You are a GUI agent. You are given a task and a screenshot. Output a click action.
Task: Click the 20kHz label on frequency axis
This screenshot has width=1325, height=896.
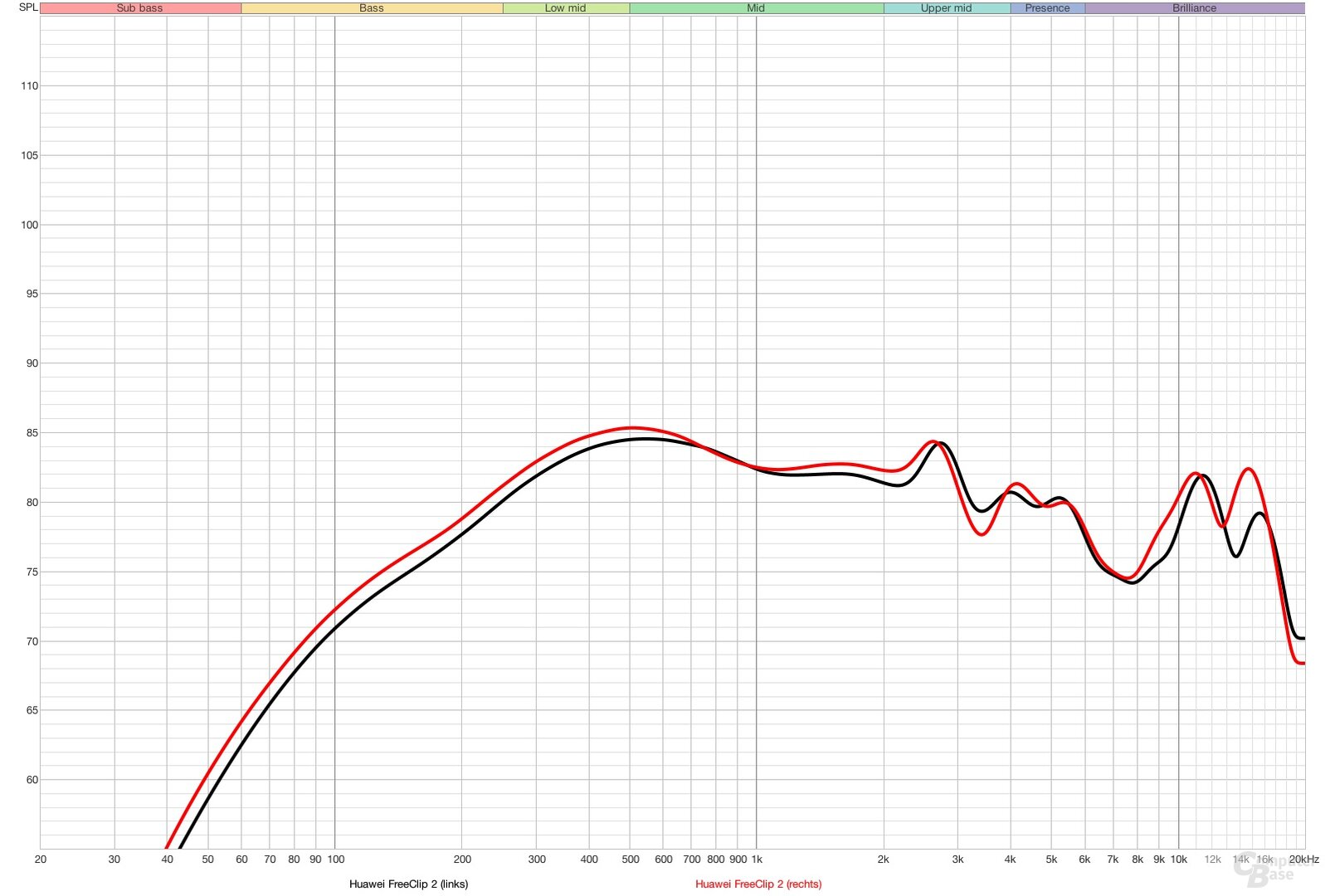(x=1304, y=859)
